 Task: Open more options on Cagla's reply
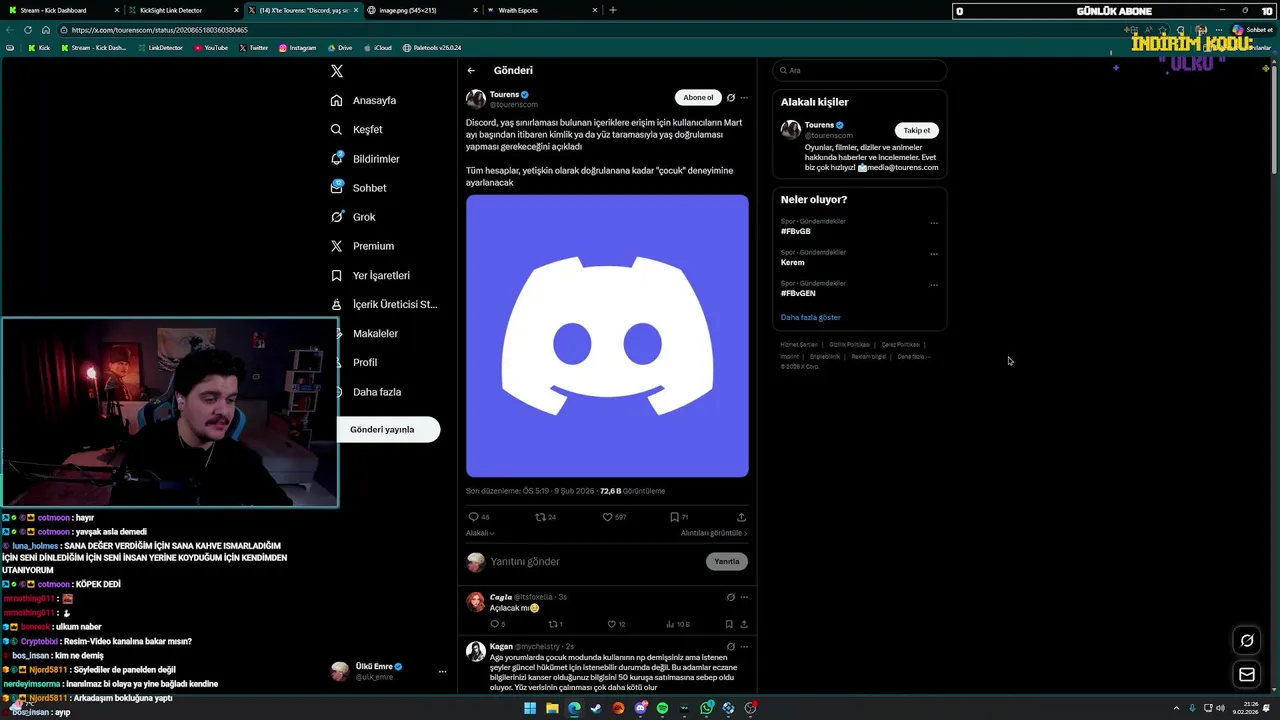[744, 597]
